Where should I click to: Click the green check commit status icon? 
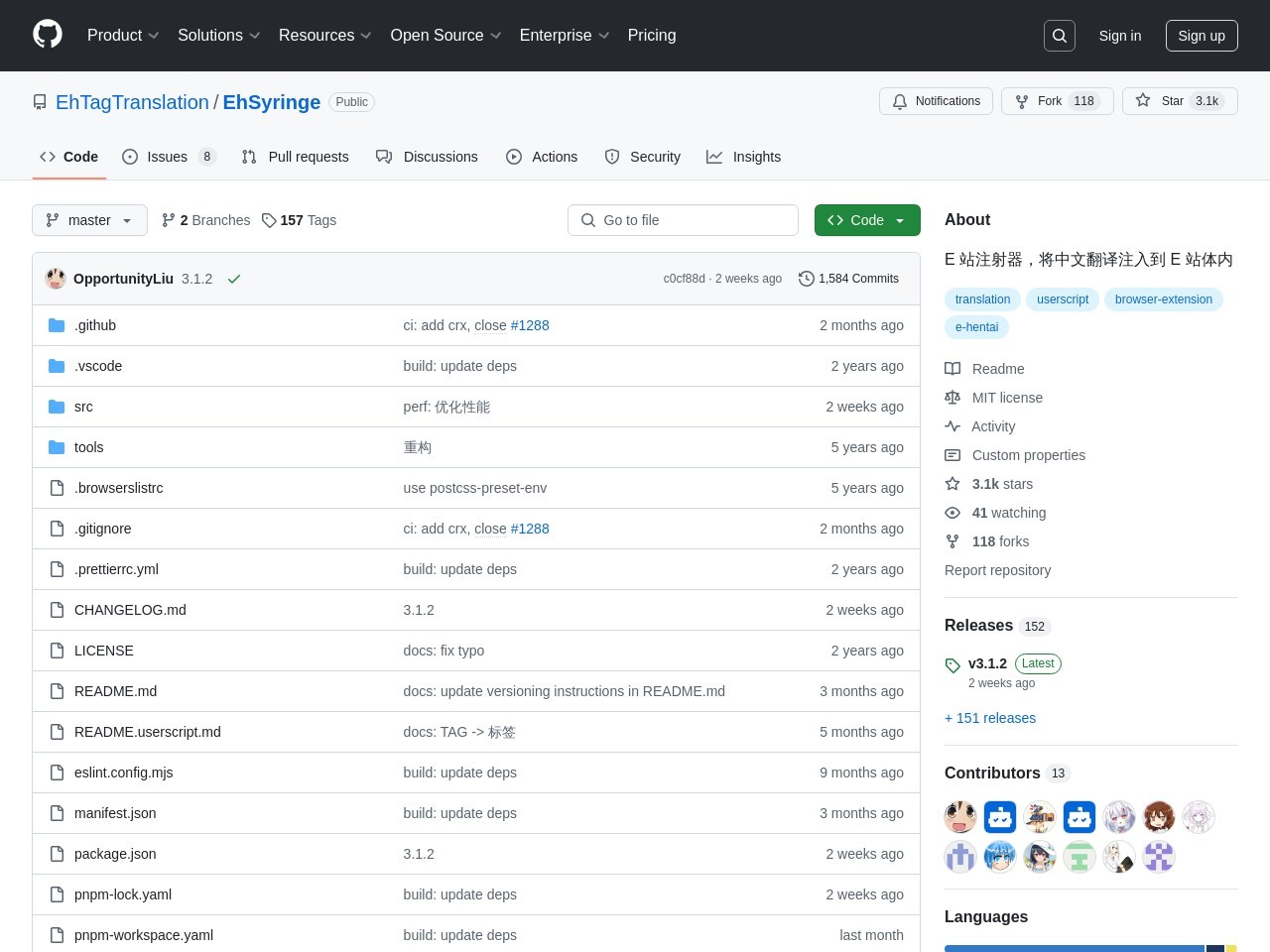(234, 279)
